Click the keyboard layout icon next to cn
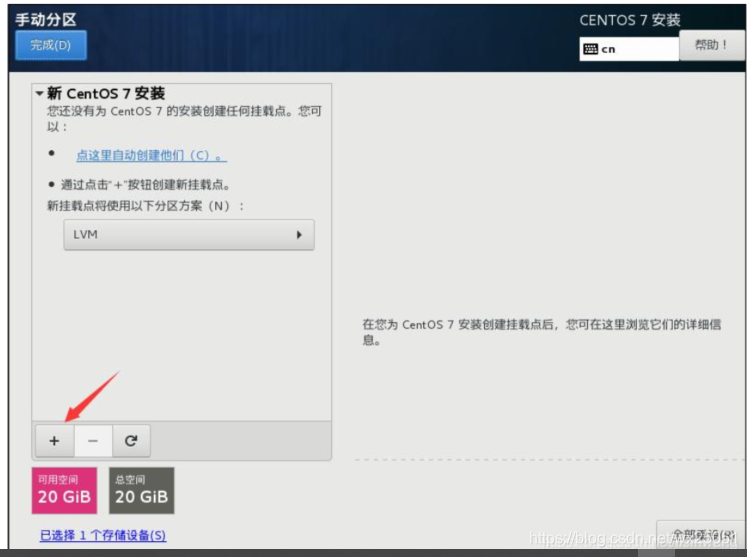This screenshot has width=747, height=557. [590, 49]
